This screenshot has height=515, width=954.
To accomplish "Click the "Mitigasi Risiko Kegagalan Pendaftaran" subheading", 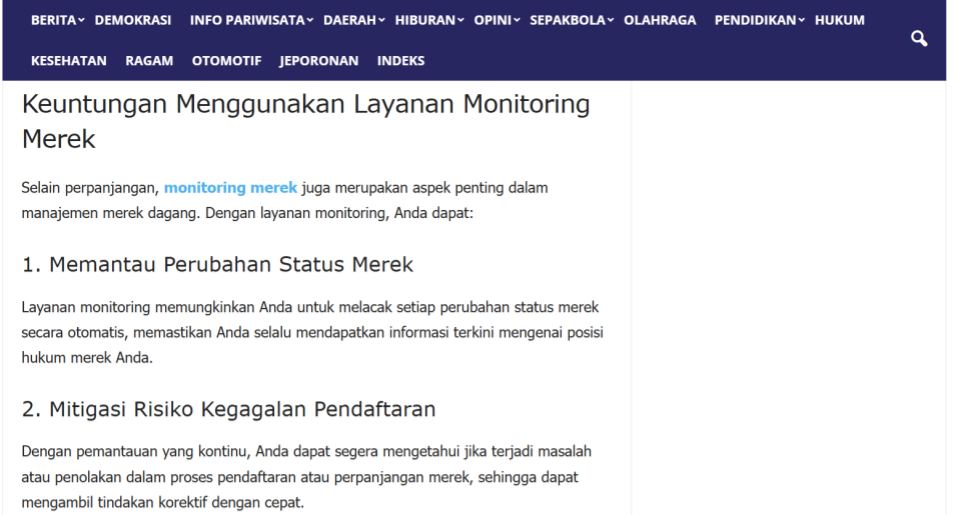I will (228, 409).
